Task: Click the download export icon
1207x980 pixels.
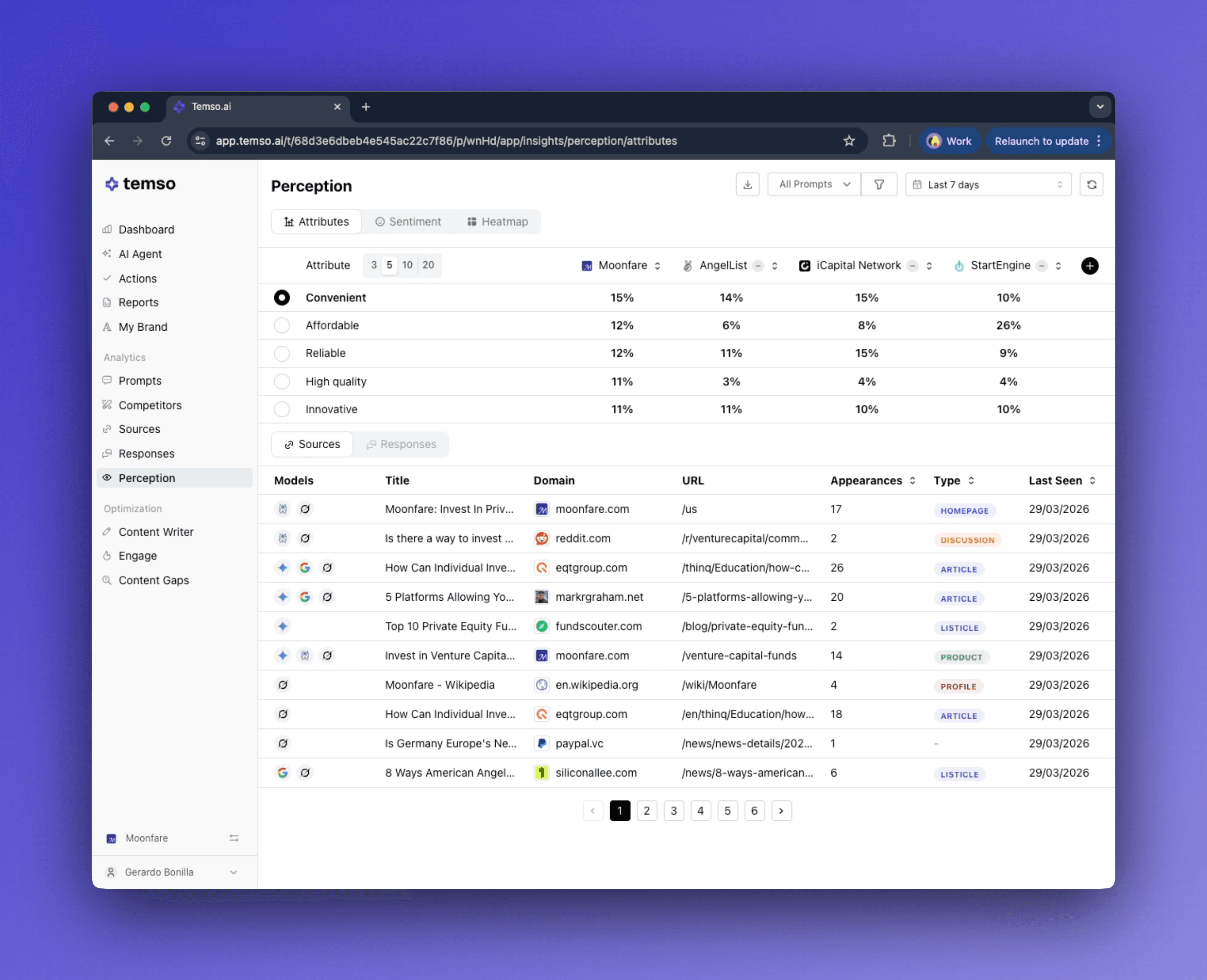Action: click(747, 185)
